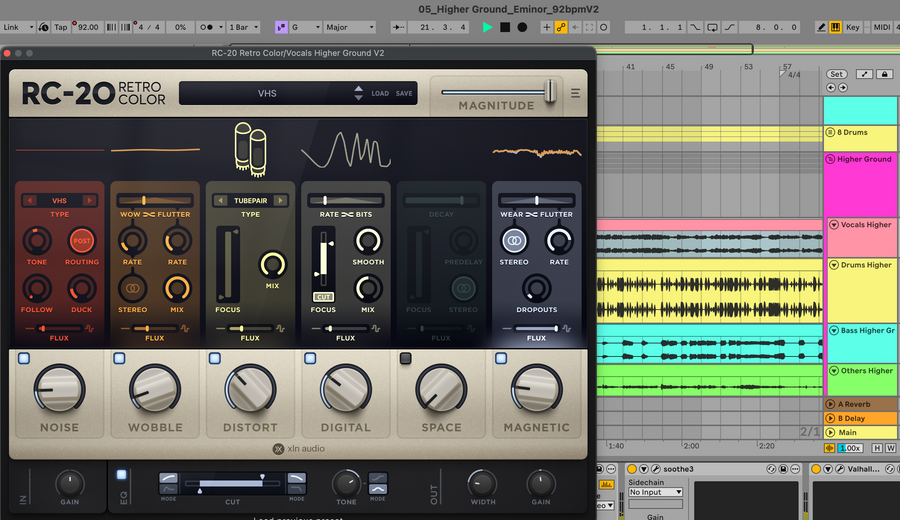Click the MAGNITUDE slider handle
This screenshot has height=520, width=900.
(x=550, y=91)
